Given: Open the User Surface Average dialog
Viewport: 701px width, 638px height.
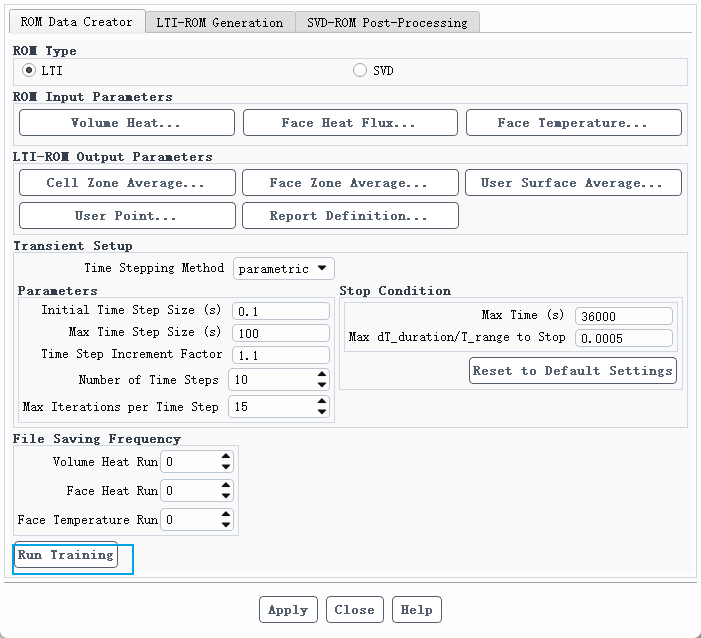Looking at the screenshot, I should [573, 183].
